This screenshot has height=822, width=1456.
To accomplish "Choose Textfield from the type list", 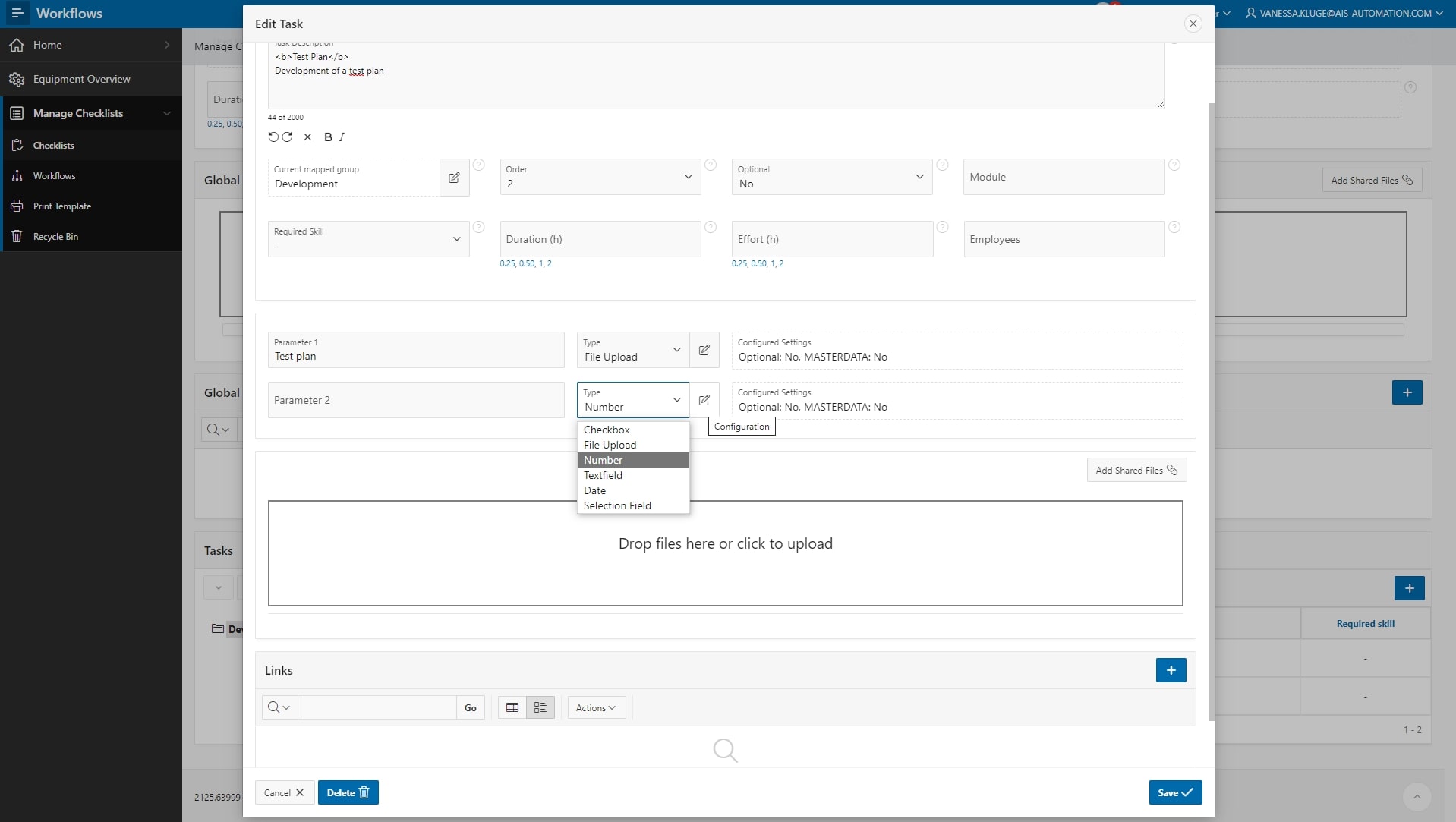I will [x=603, y=475].
